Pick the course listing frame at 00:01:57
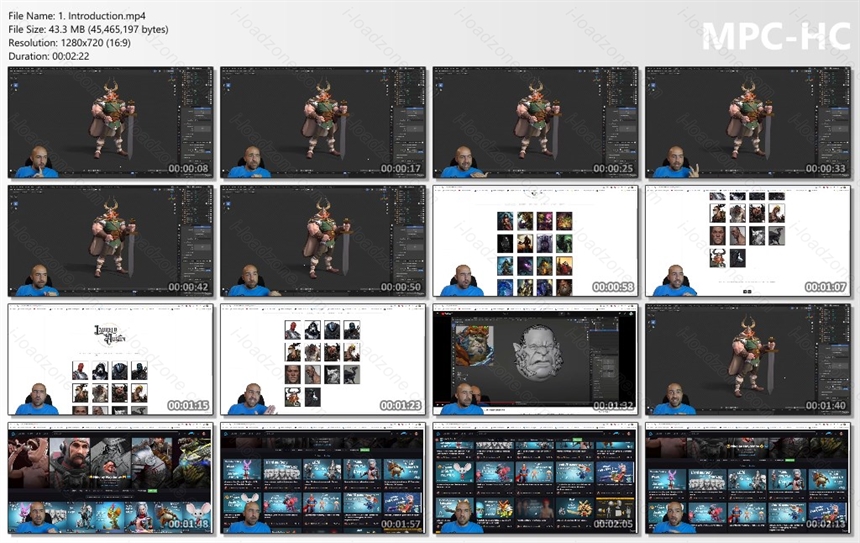 (323, 478)
